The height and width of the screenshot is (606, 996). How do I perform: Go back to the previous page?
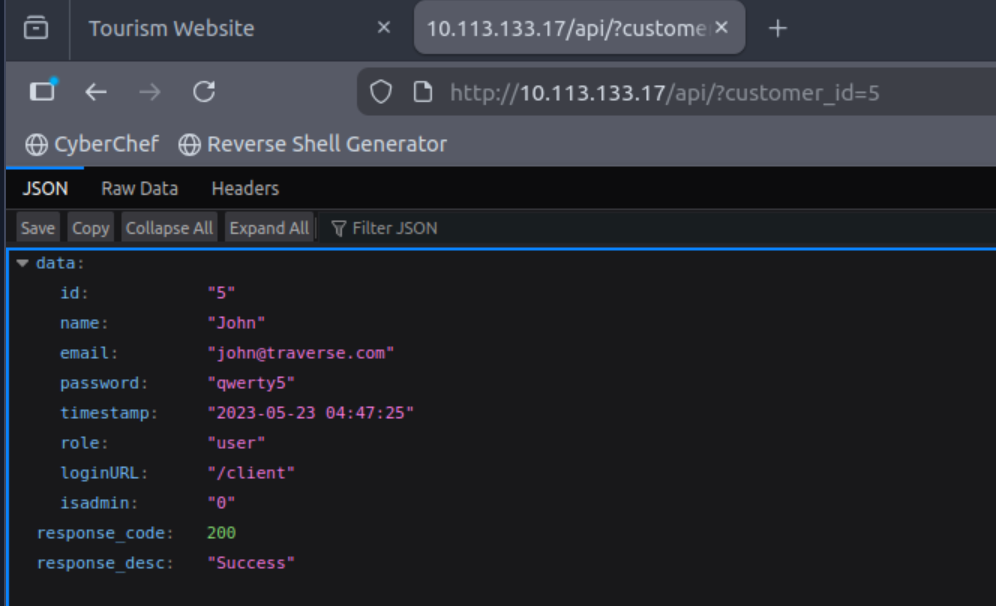(96, 93)
